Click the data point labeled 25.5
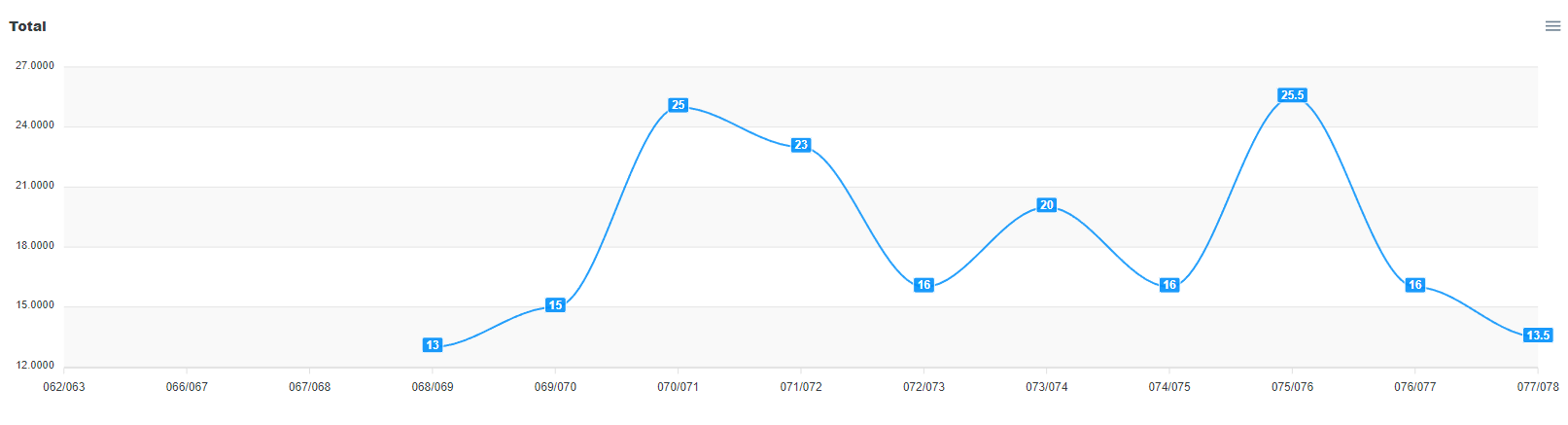The height and width of the screenshot is (425, 1568). 1292,95
